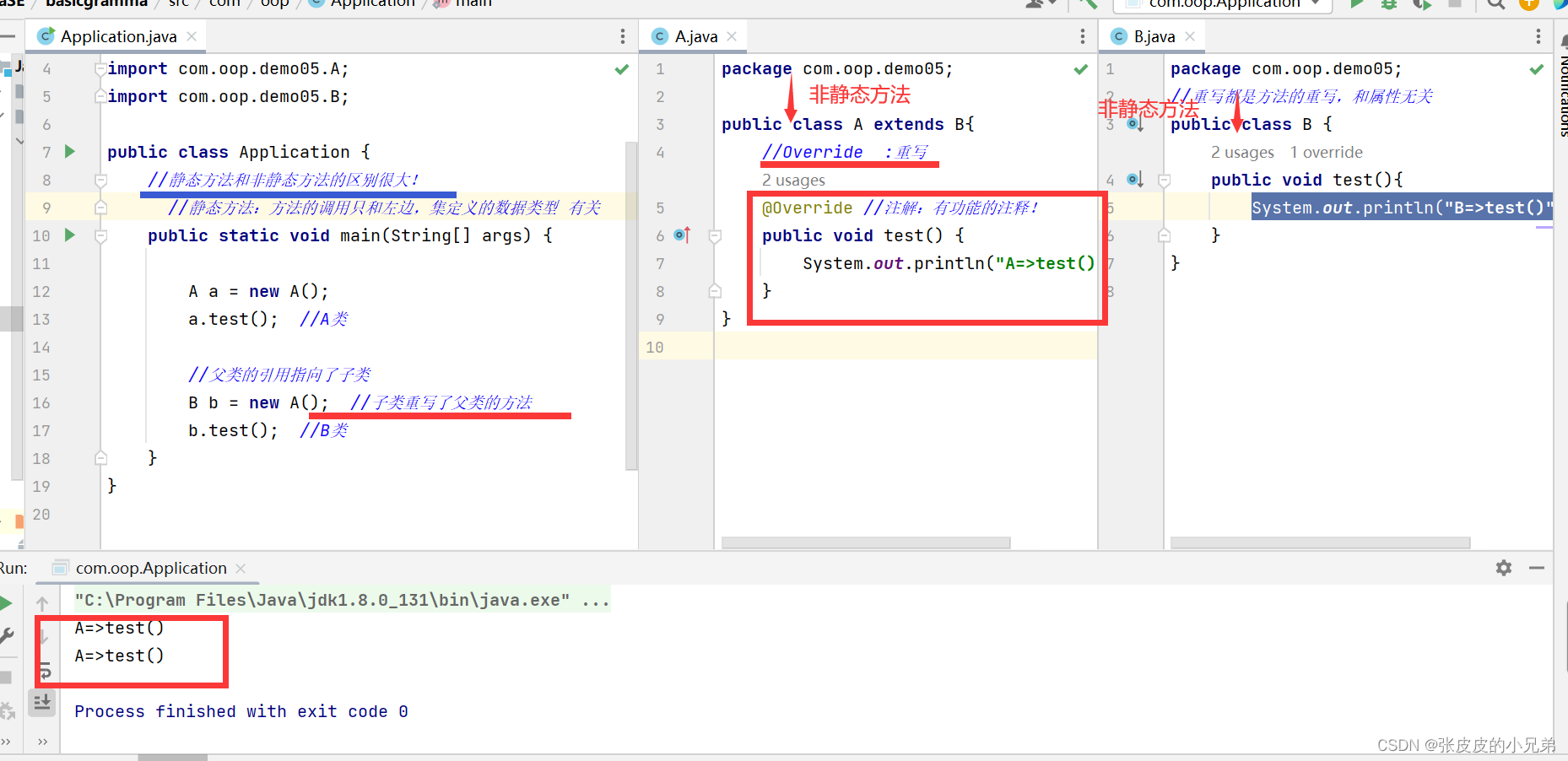
Task: Click 'Process finished with exit code 0' text
Action: (241, 711)
